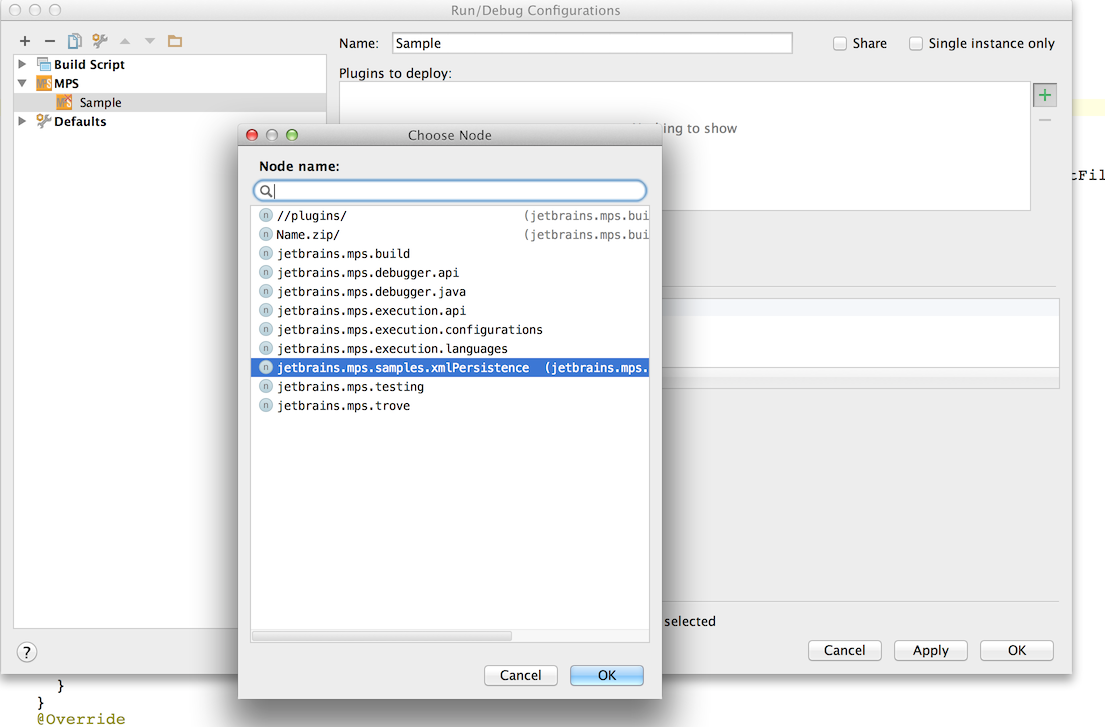Add a plugin with the green plus button
The height and width of the screenshot is (727, 1105).
tap(1044, 95)
